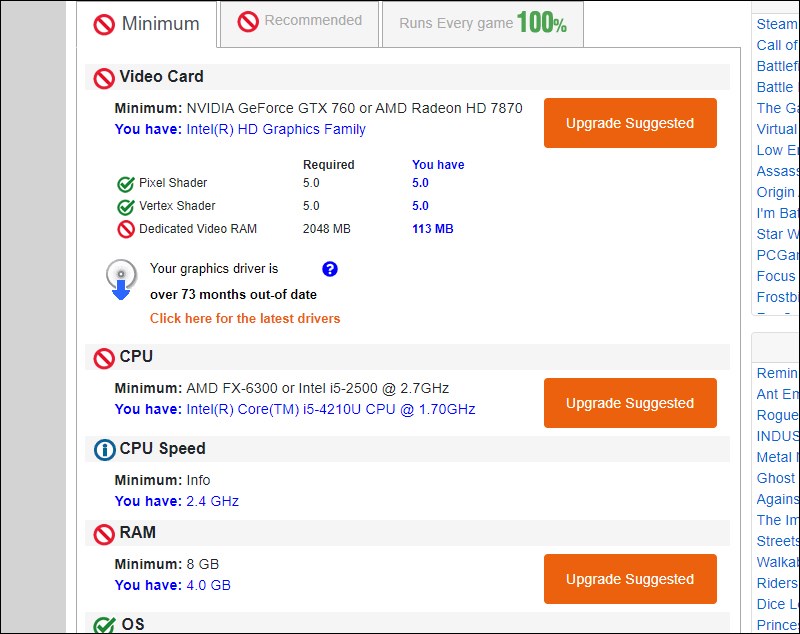800x634 pixels.
Task: Click the red prohibited icon beside Video Card
Action: coord(104,77)
